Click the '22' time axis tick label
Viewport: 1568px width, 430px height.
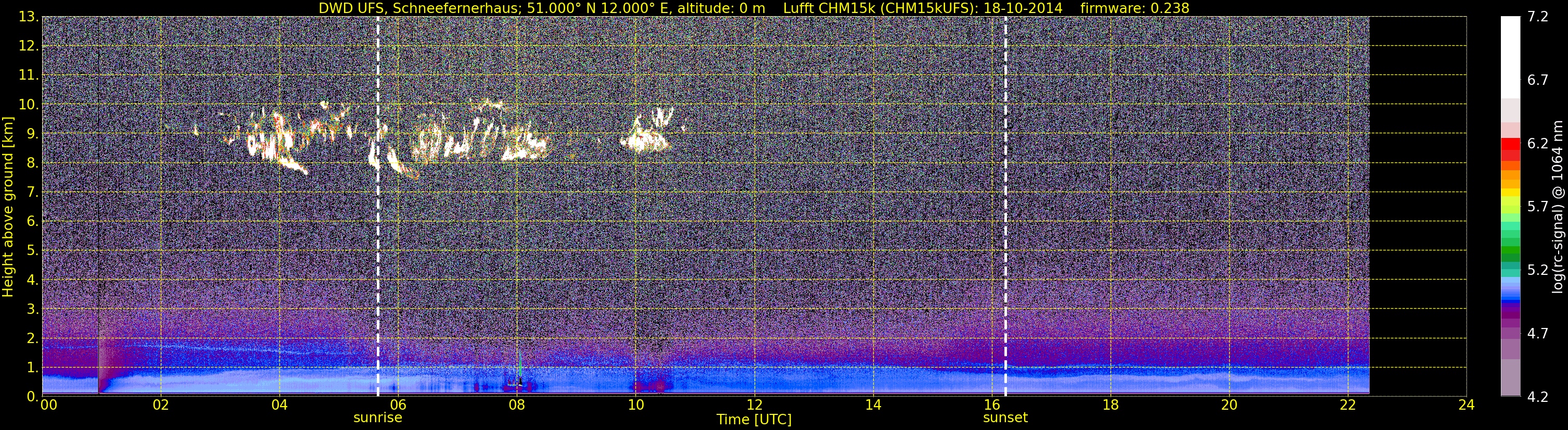click(x=1348, y=405)
